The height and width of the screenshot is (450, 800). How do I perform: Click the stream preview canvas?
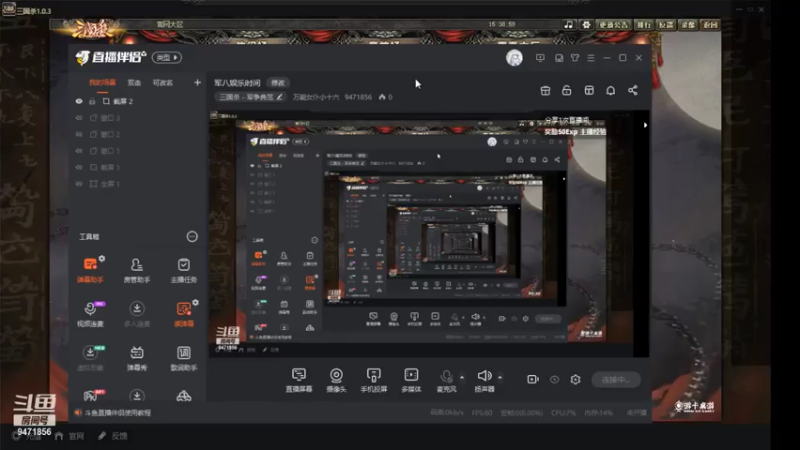[429, 234]
